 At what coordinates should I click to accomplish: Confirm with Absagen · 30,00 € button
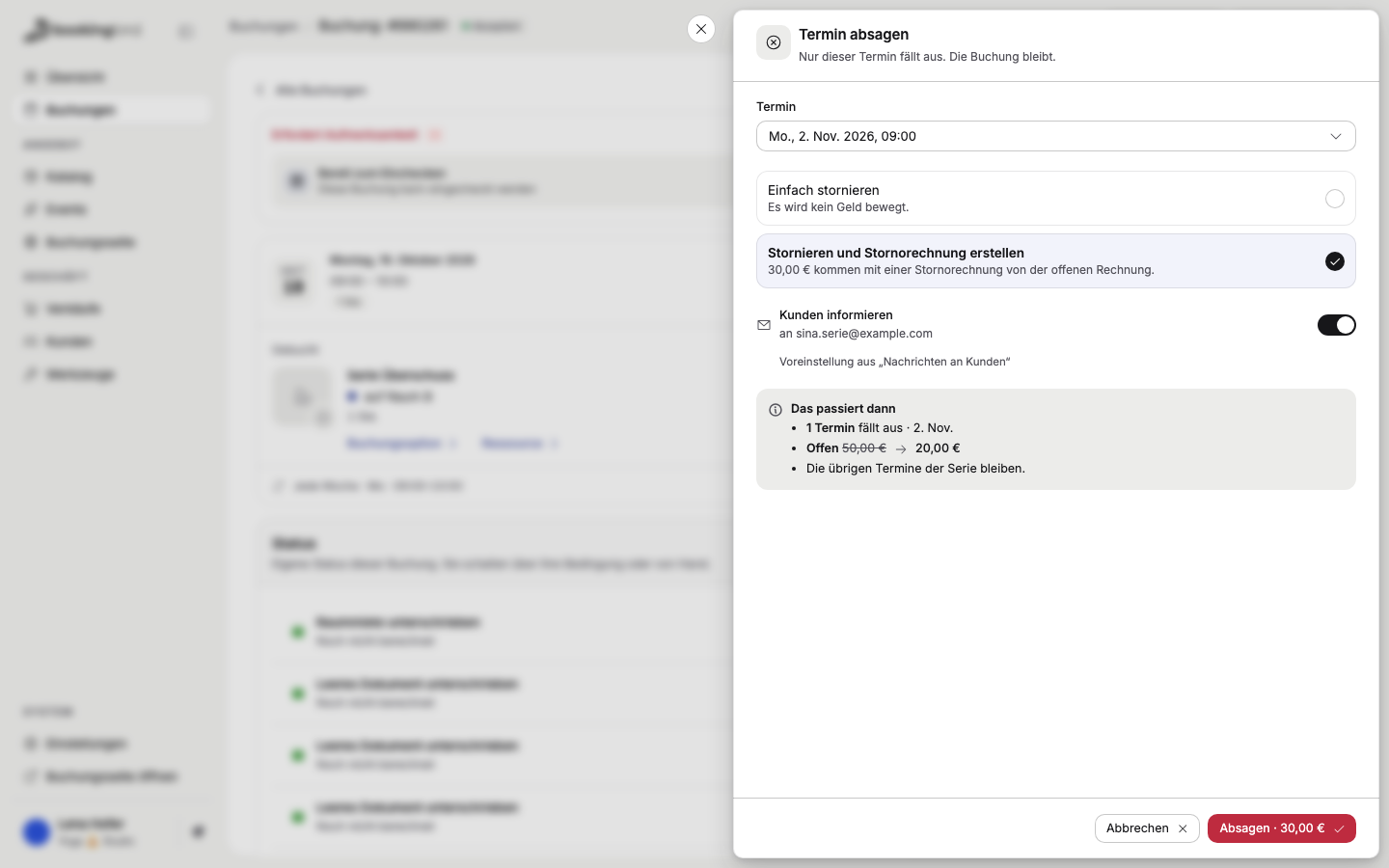(1281, 828)
